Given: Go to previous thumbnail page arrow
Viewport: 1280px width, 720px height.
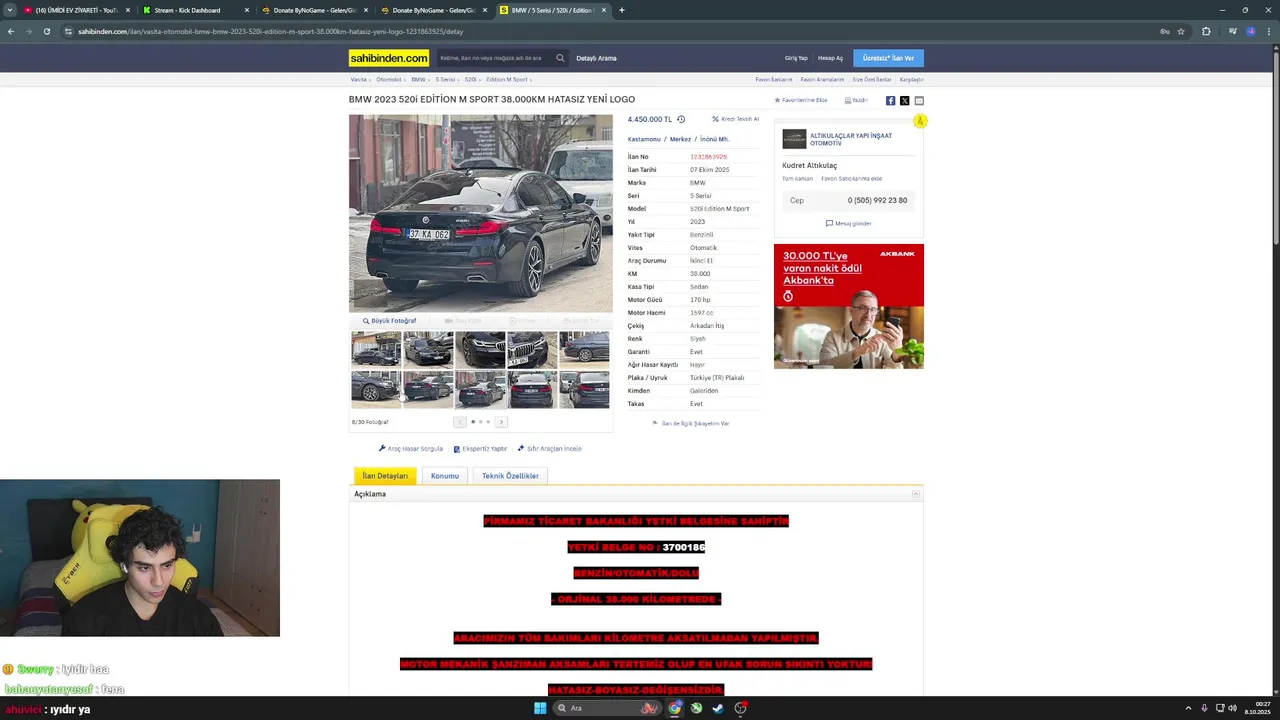Looking at the screenshot, I should 459,422.
